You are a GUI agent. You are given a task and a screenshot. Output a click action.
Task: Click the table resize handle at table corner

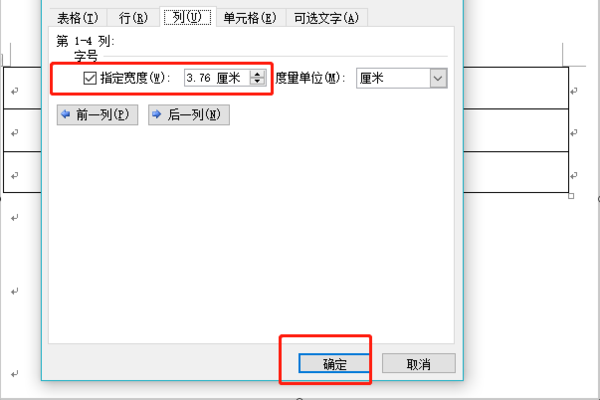[571, 196]
